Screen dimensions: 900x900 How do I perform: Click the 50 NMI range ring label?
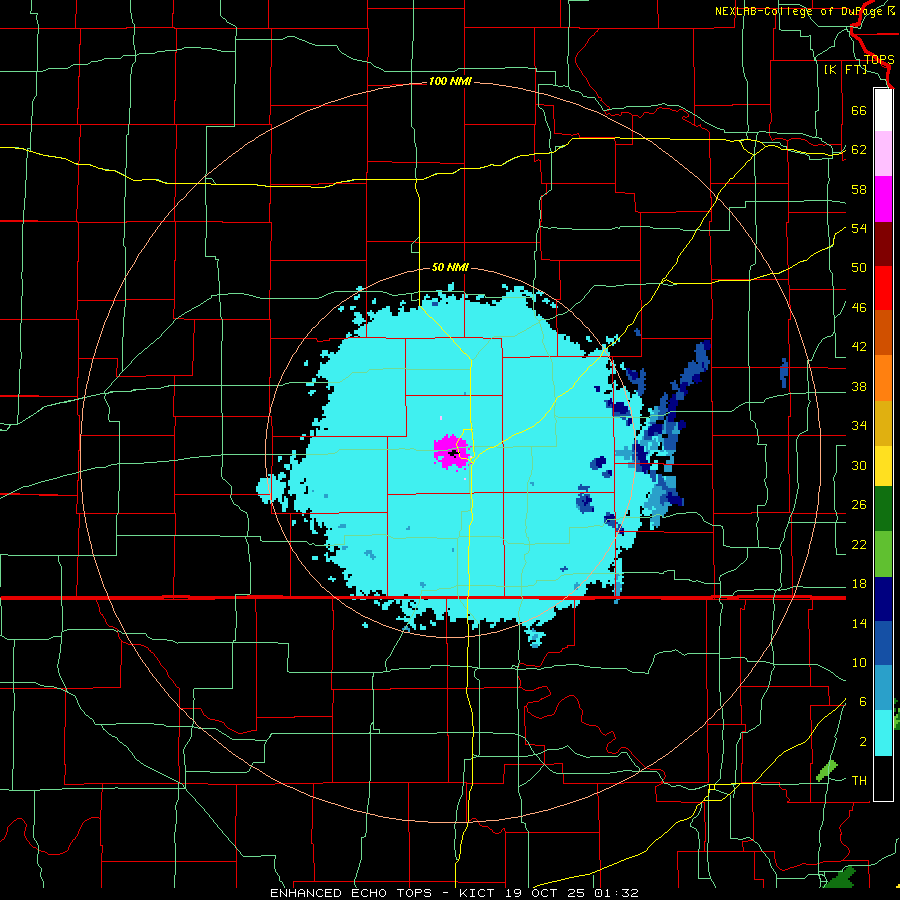[x=450, y=267]
